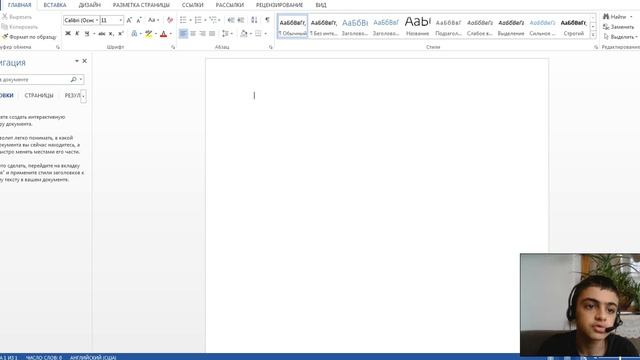This screenshot has height=360, width=640.
Task: Open the font name dropdown
Action: point(97,20)
